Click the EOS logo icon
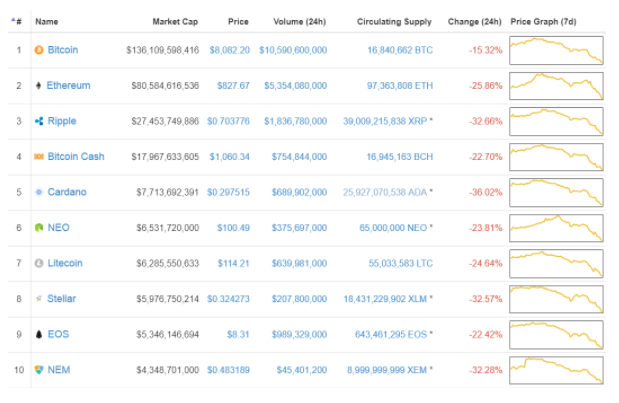This screenshot has height=403, width=619. point(39,334)
